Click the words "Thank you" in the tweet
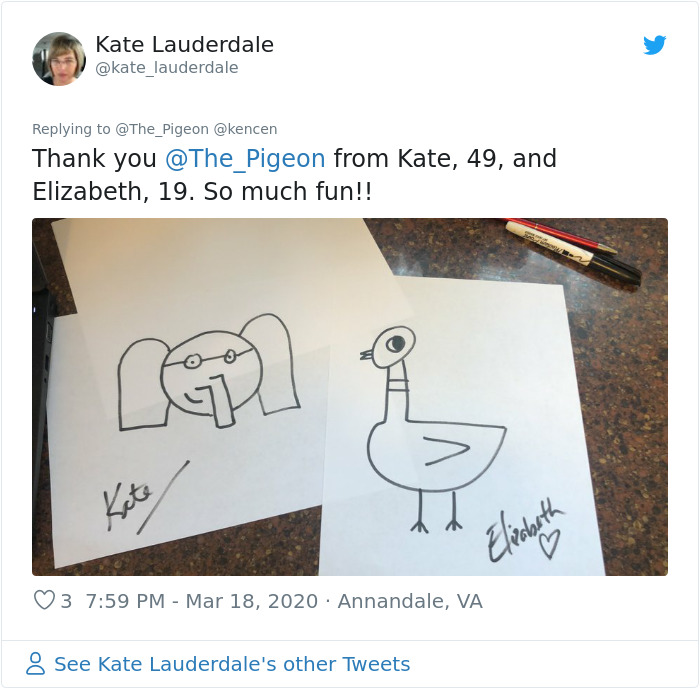 pyautogui.click(x=94, y=159)
